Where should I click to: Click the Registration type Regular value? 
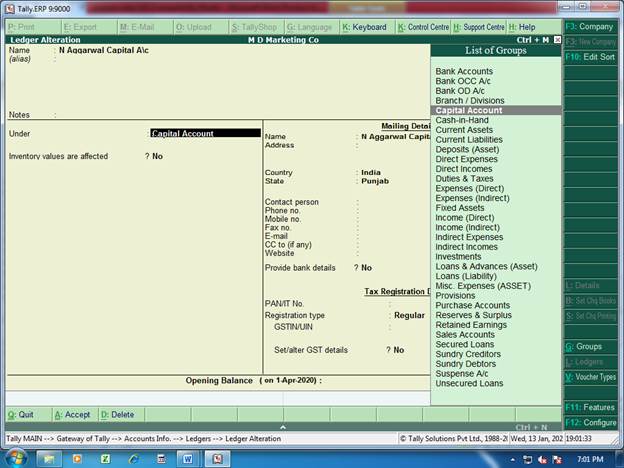pos(409,315)
